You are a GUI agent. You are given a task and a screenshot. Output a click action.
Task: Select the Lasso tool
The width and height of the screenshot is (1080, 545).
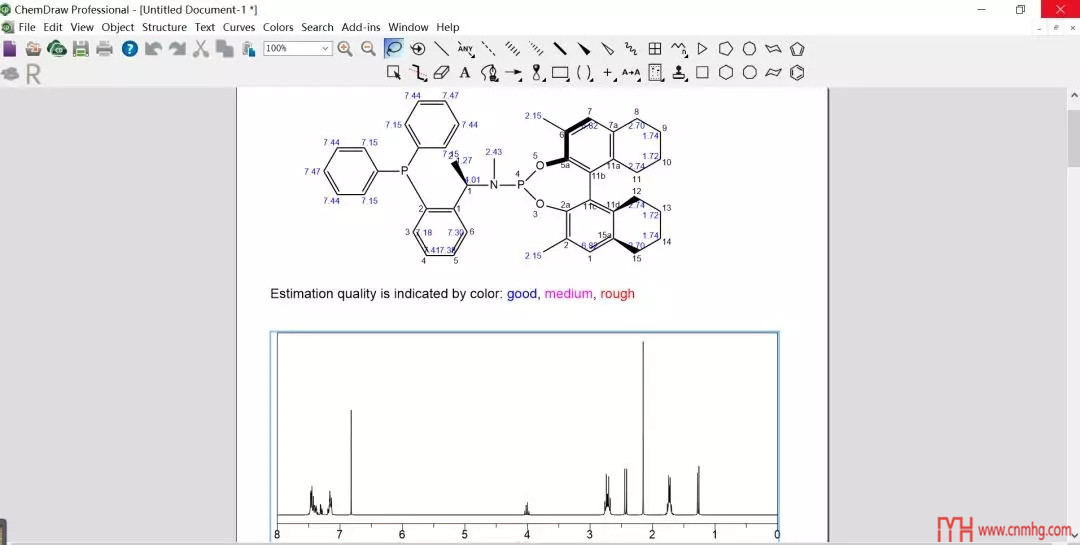[x=393, y=49]
